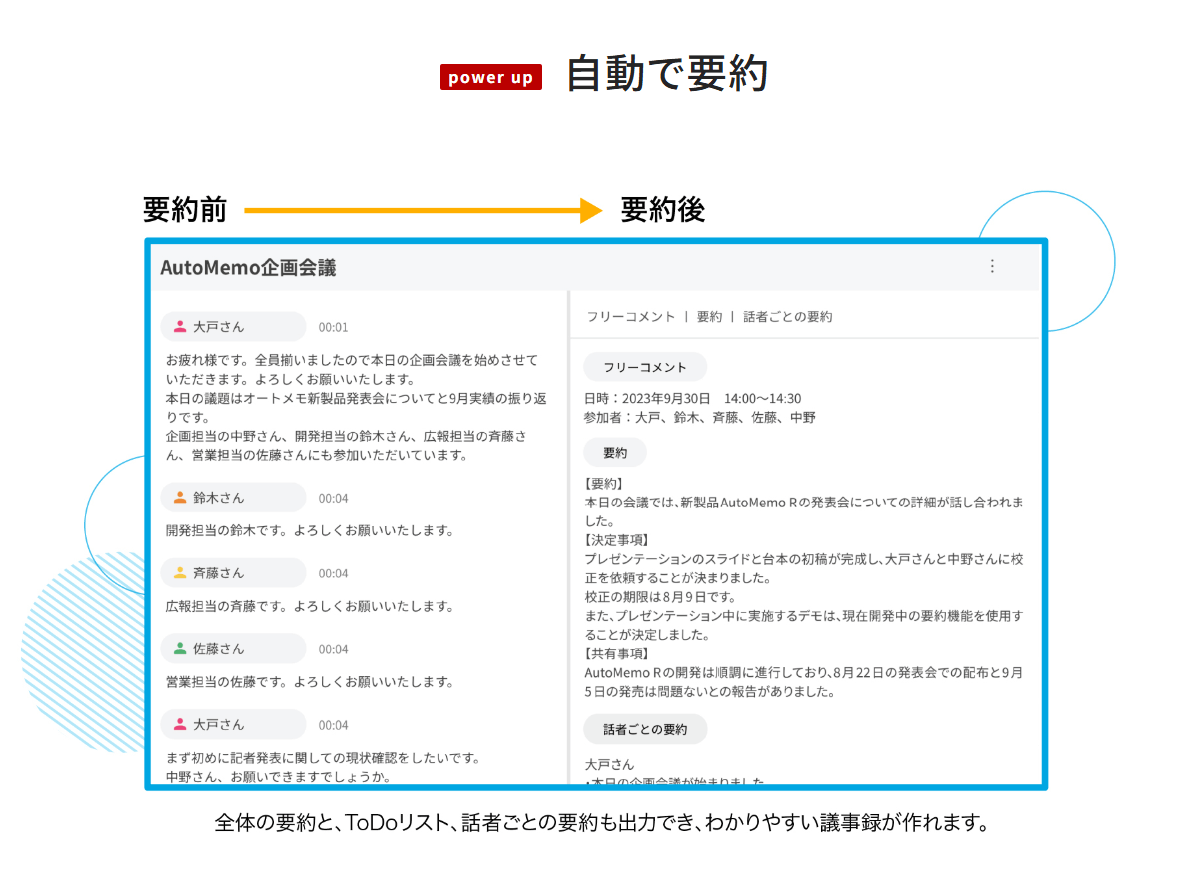The height and width of the screenshot is (877, 1202).
Task: Click the yellow person icon beside 斉藤さん
Action: point(180,573)
